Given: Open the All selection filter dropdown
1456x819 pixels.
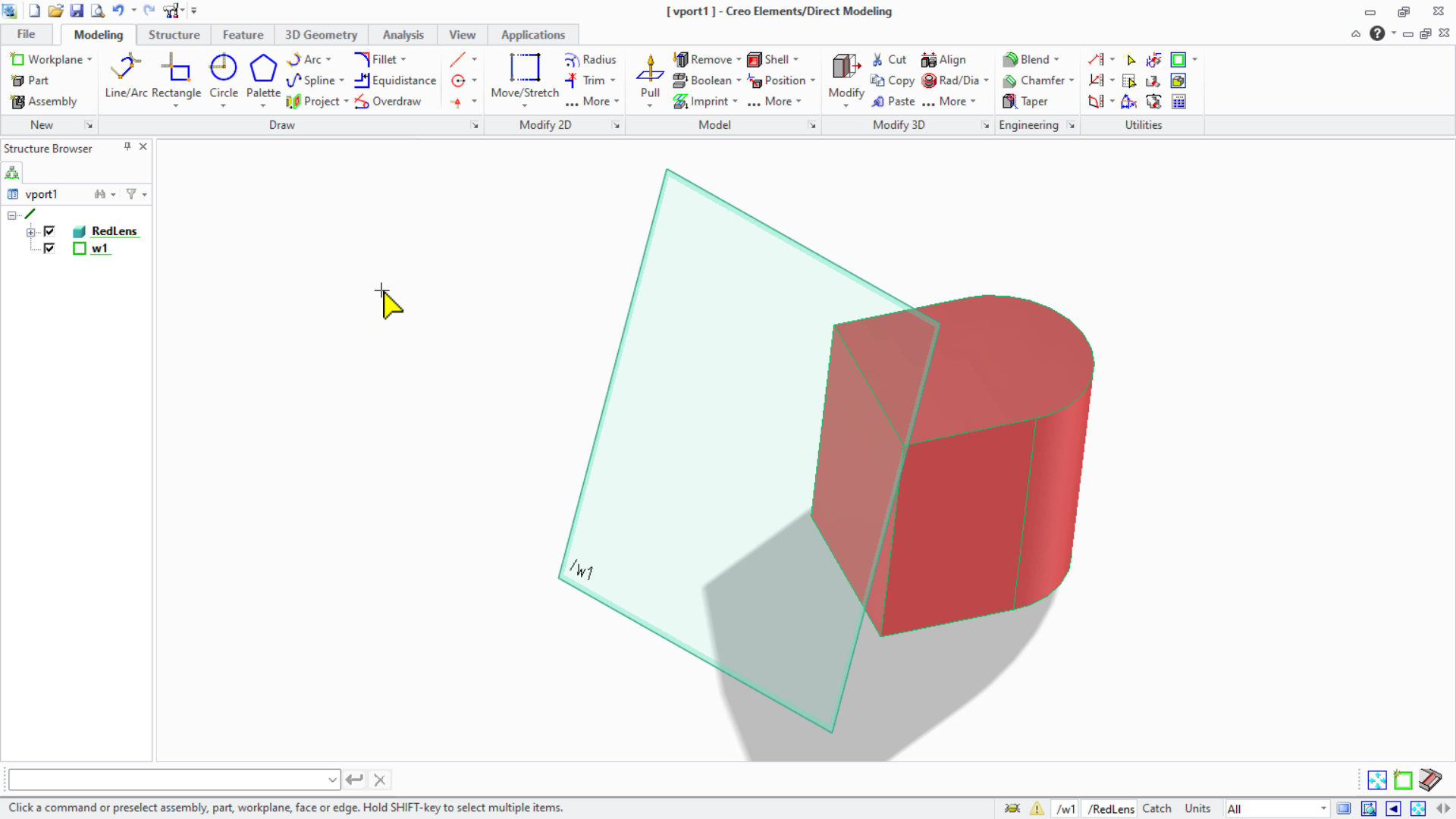Looking at the screenshot, I should pyautogui.click(x=1323, y=809).
